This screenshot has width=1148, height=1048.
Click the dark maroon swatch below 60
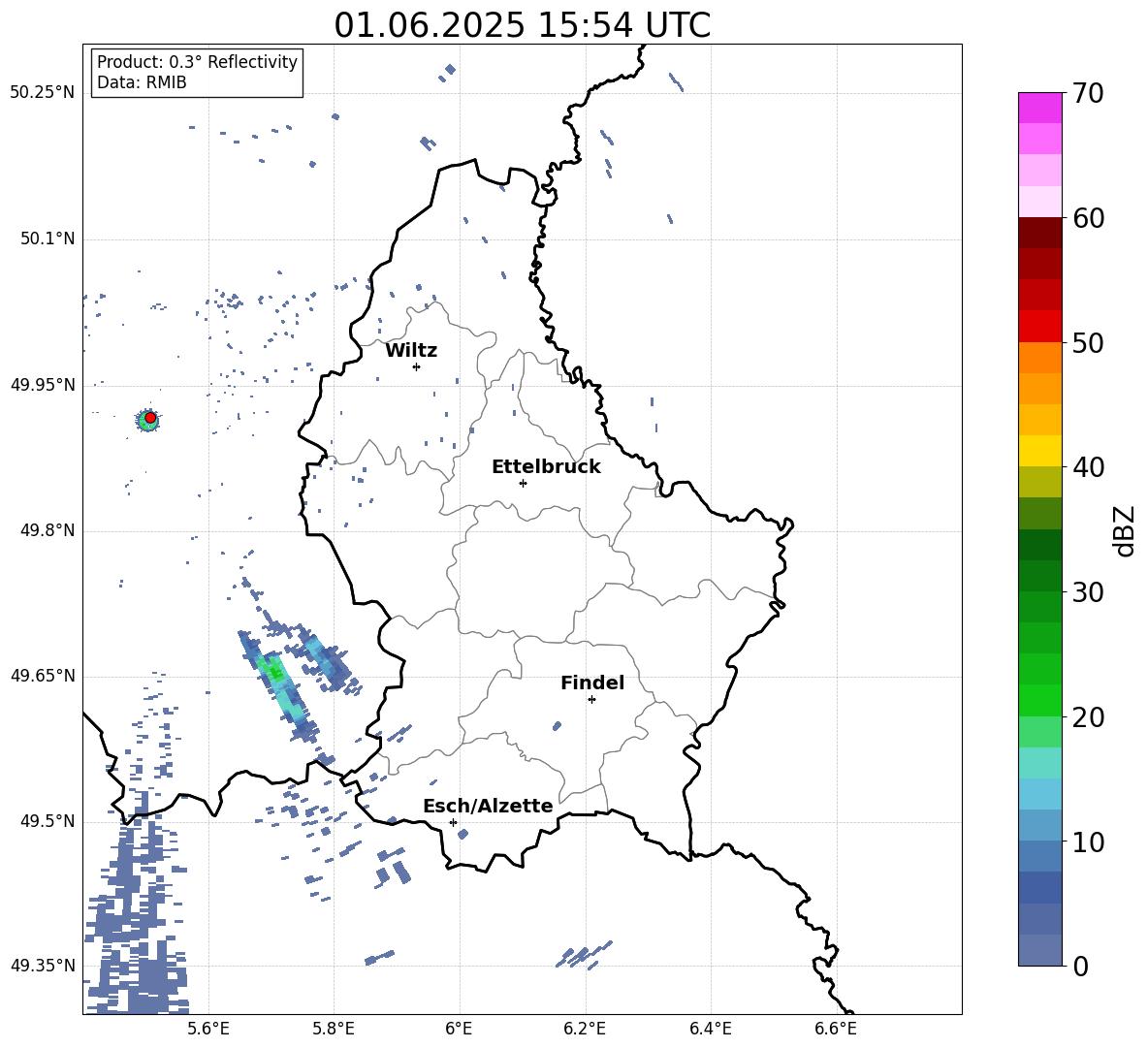pyautogui.click(x=1039, y=233)
